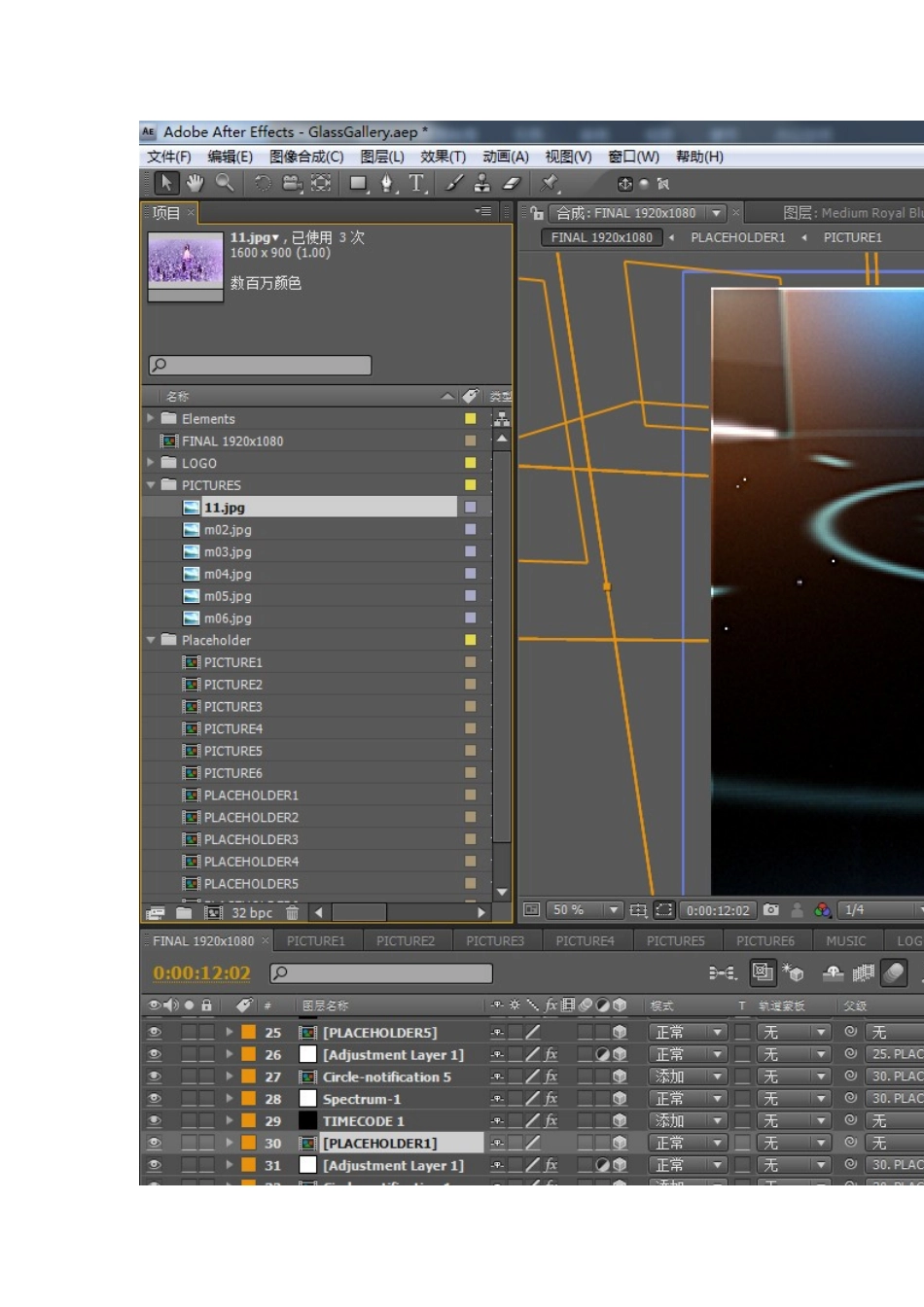Click the show channel RGB icon
Screen dimensions: 924x1307
pyautogui.click(x=823, y=910)
